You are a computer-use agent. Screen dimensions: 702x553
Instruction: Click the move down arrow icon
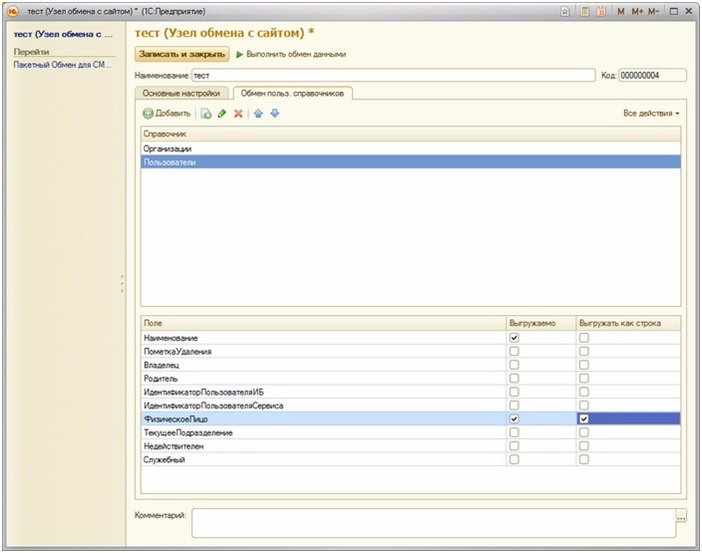point(275,114)
